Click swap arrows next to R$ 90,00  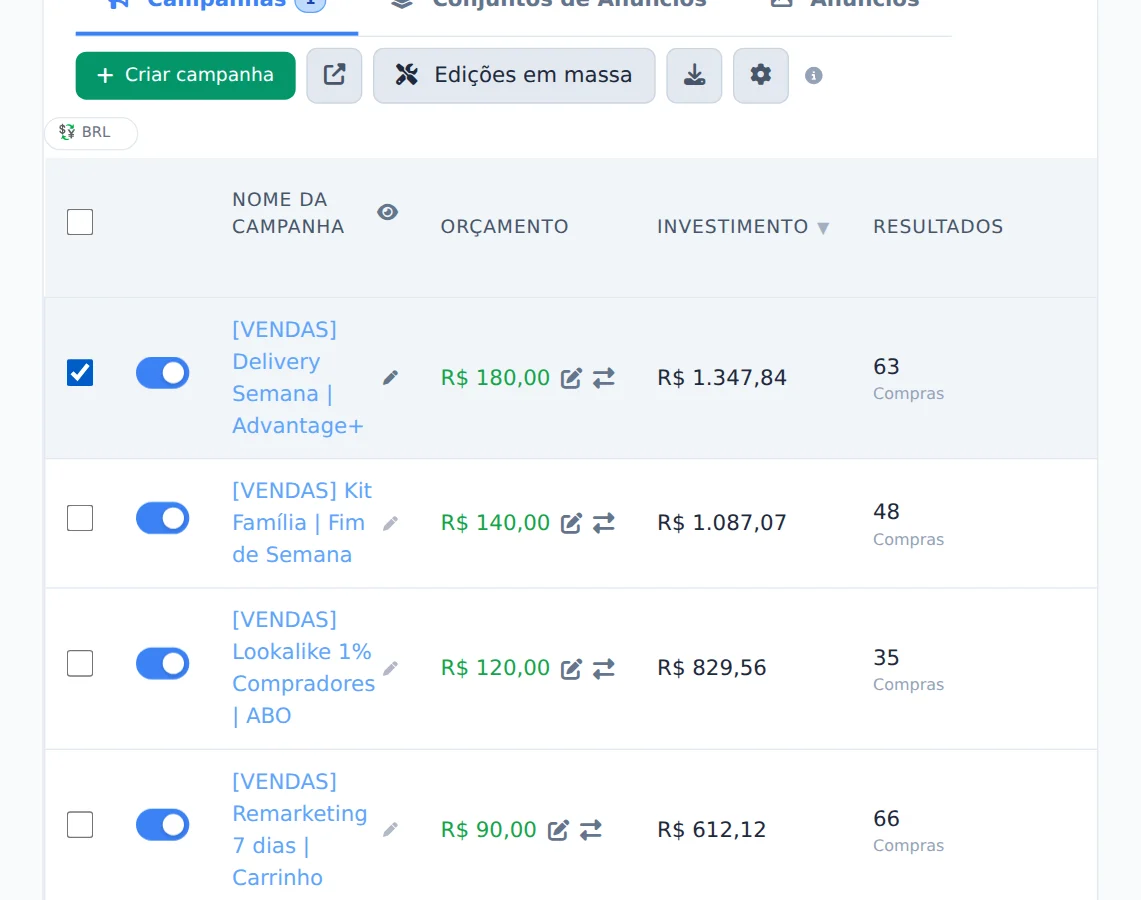tap(591, 829)
